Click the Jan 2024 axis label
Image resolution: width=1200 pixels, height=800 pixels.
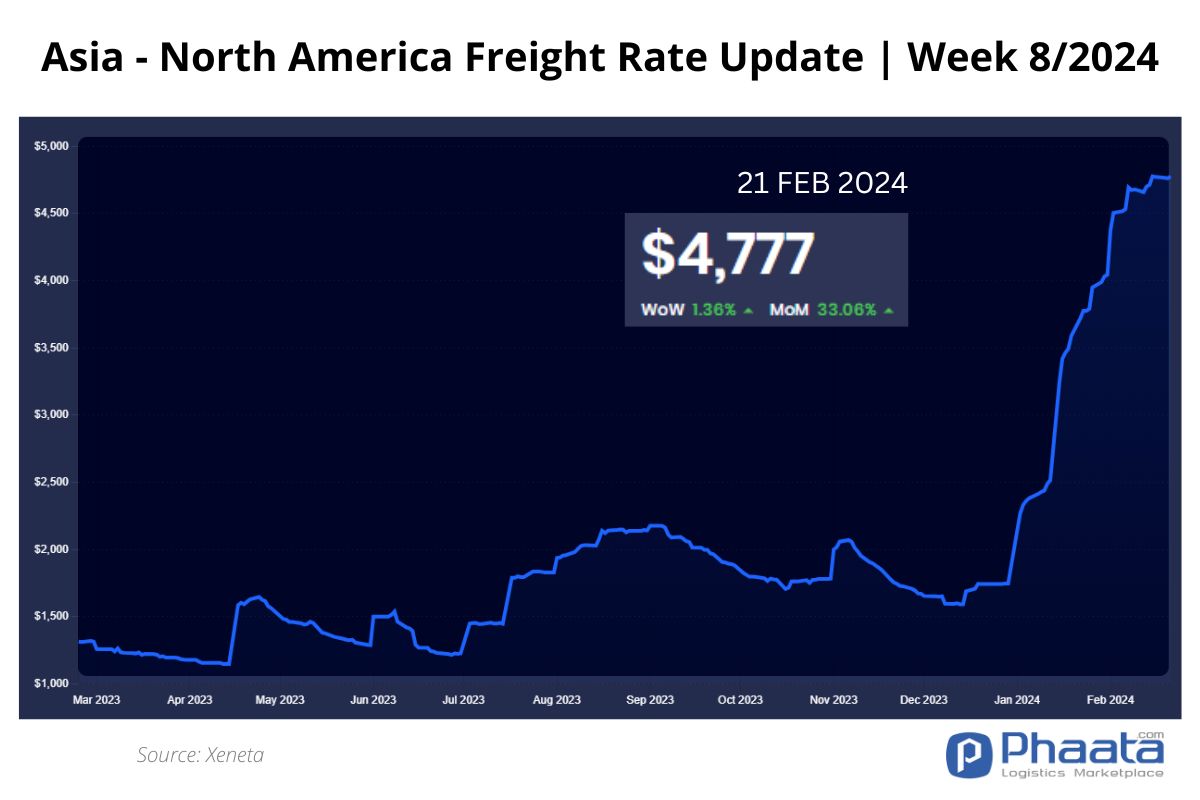[1017, 700]
